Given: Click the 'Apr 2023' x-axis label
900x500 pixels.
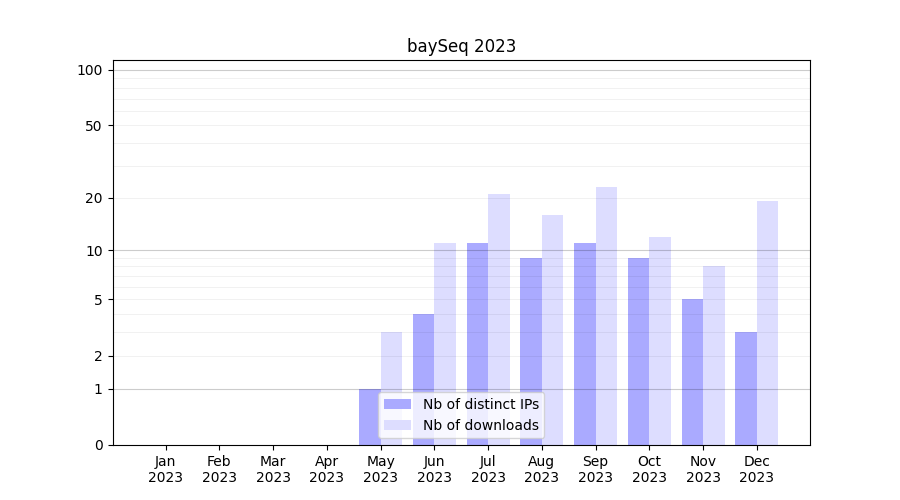Looking at the screenshot, I should (x=327, y=469).
